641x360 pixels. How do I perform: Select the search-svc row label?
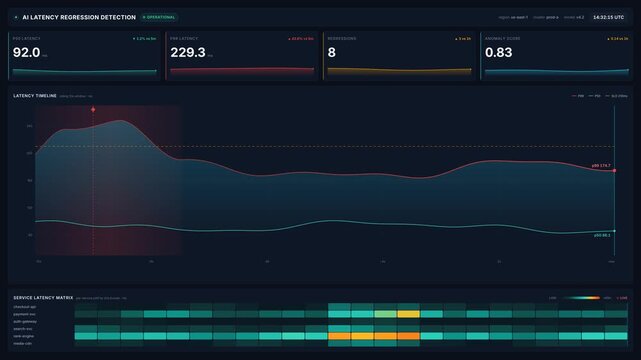(23, 329)
